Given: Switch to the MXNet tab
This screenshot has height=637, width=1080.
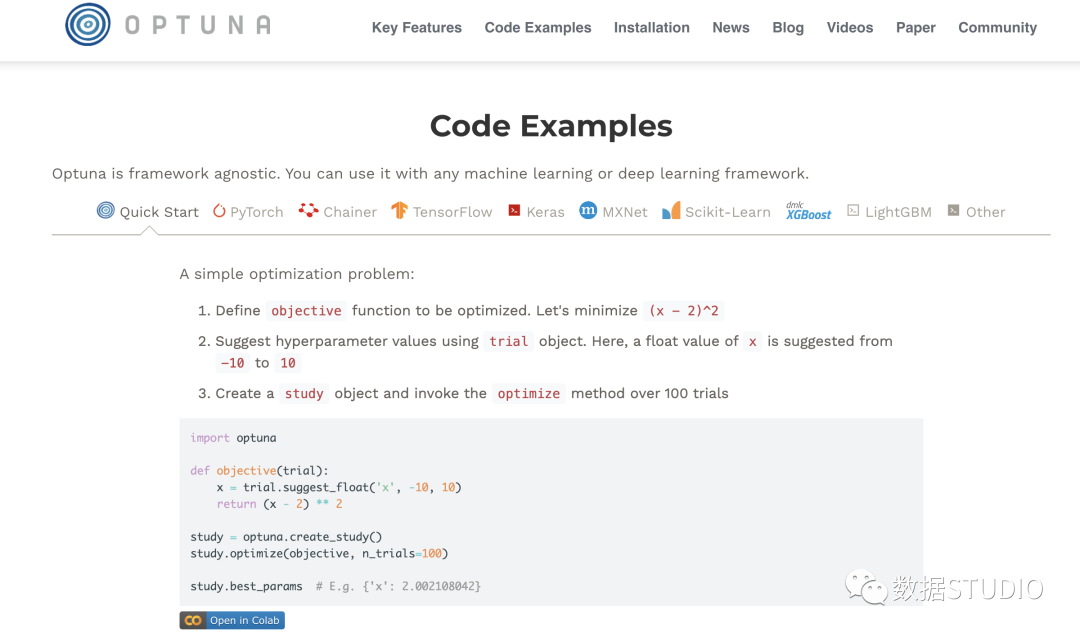Looking at the screenshot, I should coord(625,212).
